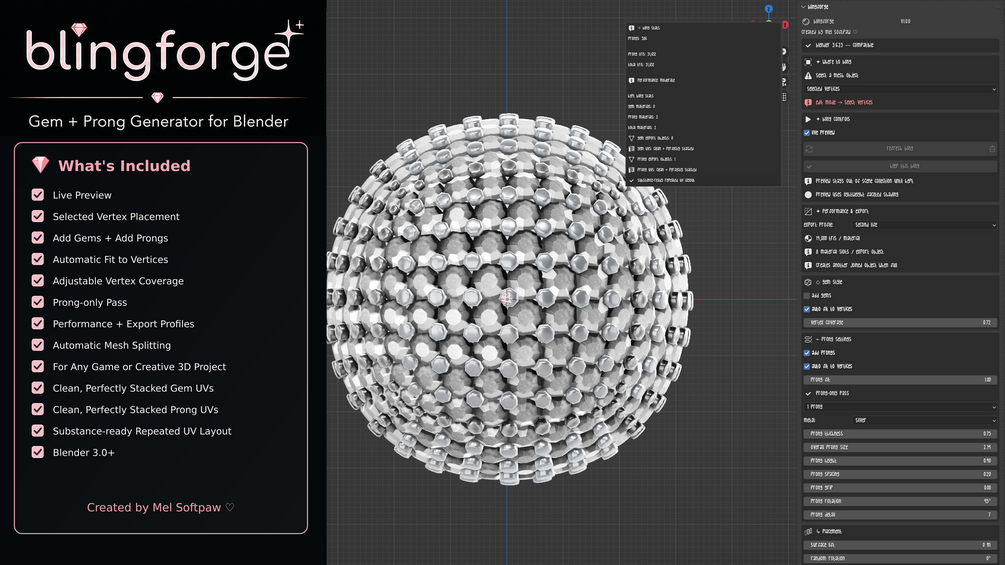The height and width of the screenshot is (565, 1005).
Task: Click the joined object when full info icon
Action: pyautogui.click(x=808, y=265)
